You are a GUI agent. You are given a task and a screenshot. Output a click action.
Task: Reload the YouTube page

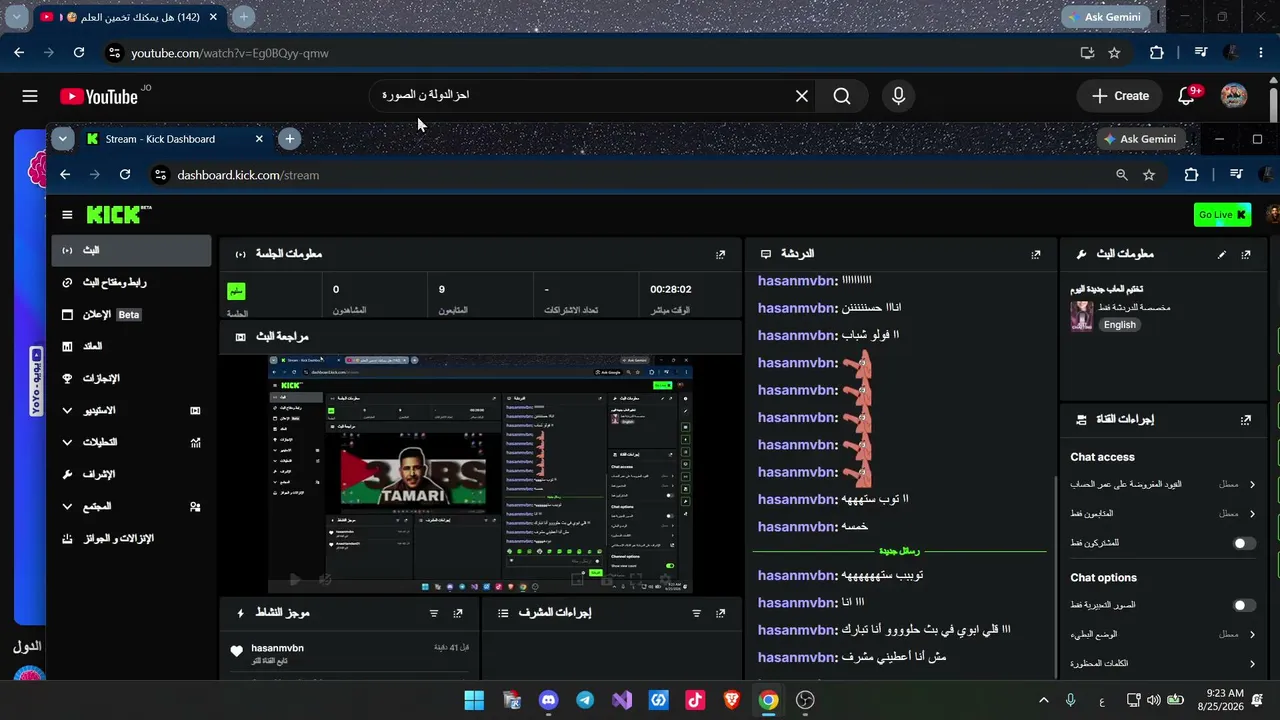79,53
